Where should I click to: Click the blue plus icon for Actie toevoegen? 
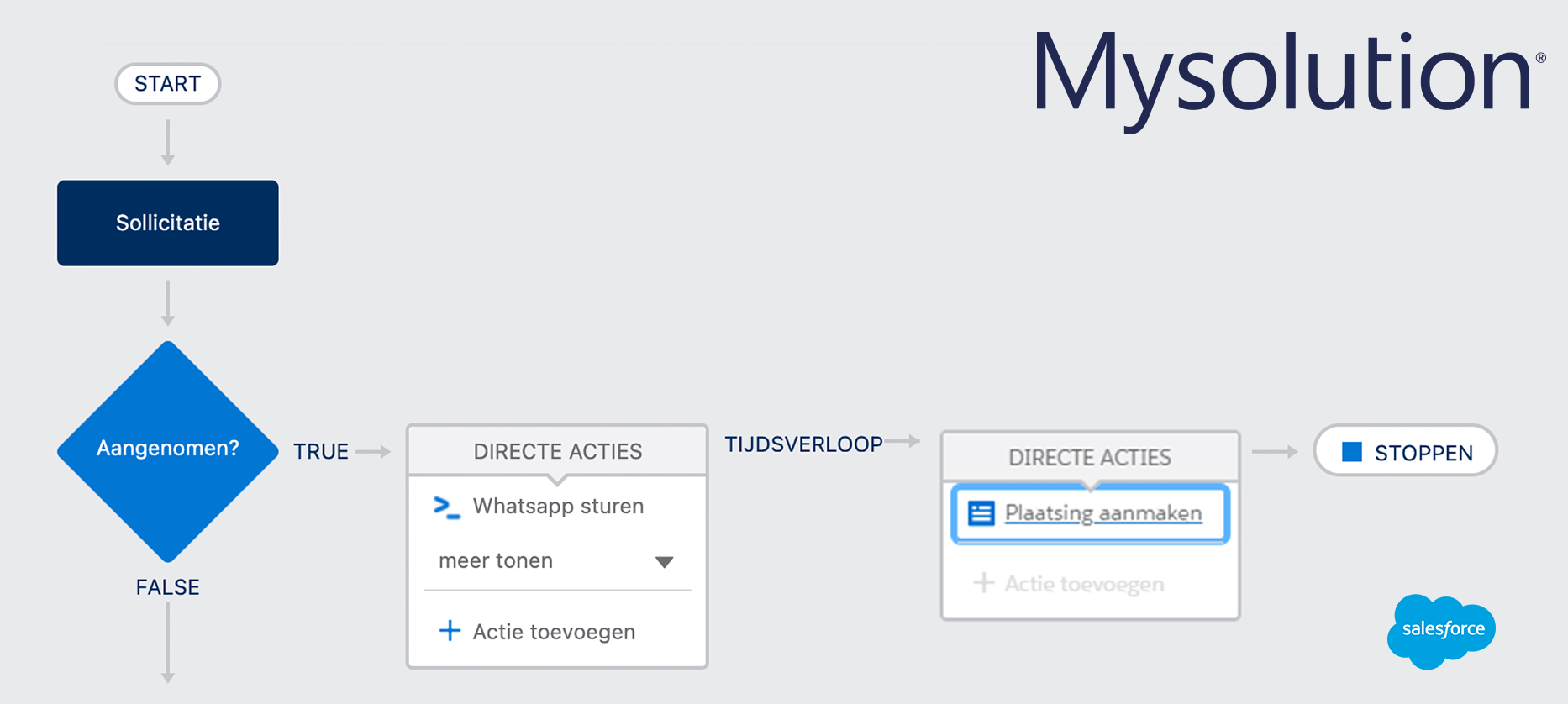(450, 631)
